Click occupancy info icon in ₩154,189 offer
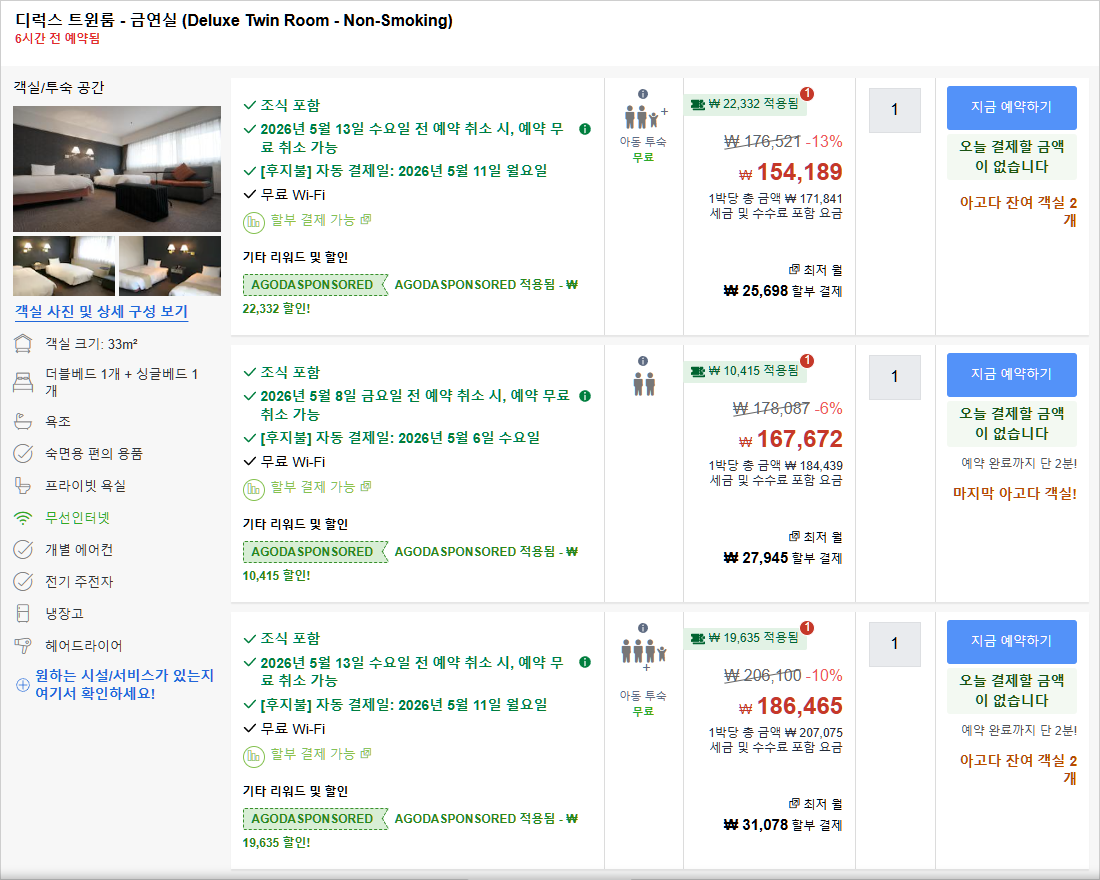Screen dimensions: 1100x880 point(643,94)
